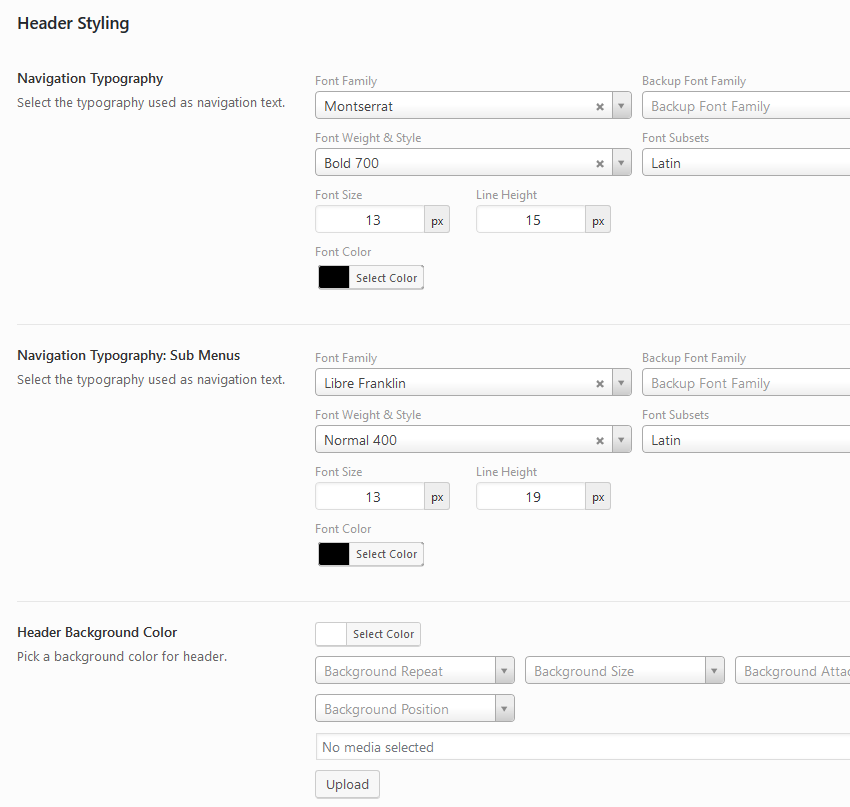Screen dimensions: 850x807
Task: Open the Montserrat font family dropdown arrow
Action: pos(622,106)
